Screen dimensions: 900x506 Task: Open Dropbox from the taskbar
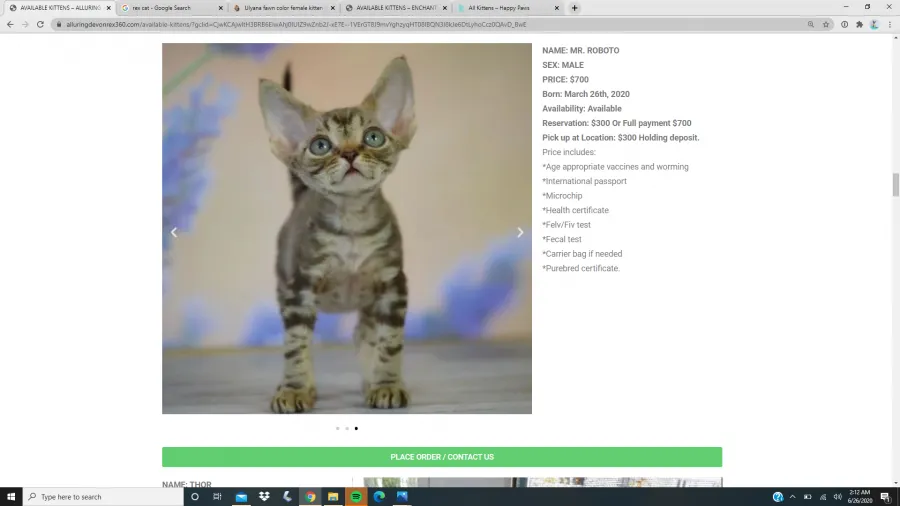click(x=264, y=497)
